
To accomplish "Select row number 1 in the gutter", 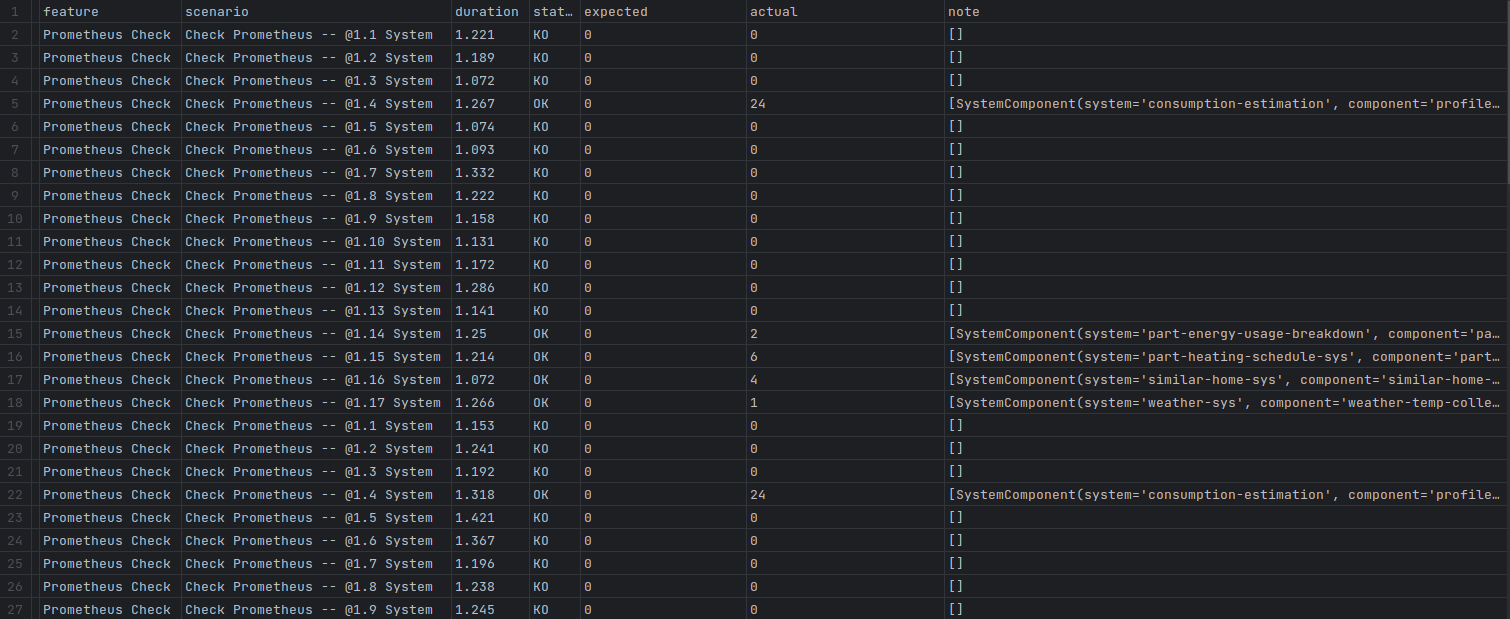I will coord(14,12).
